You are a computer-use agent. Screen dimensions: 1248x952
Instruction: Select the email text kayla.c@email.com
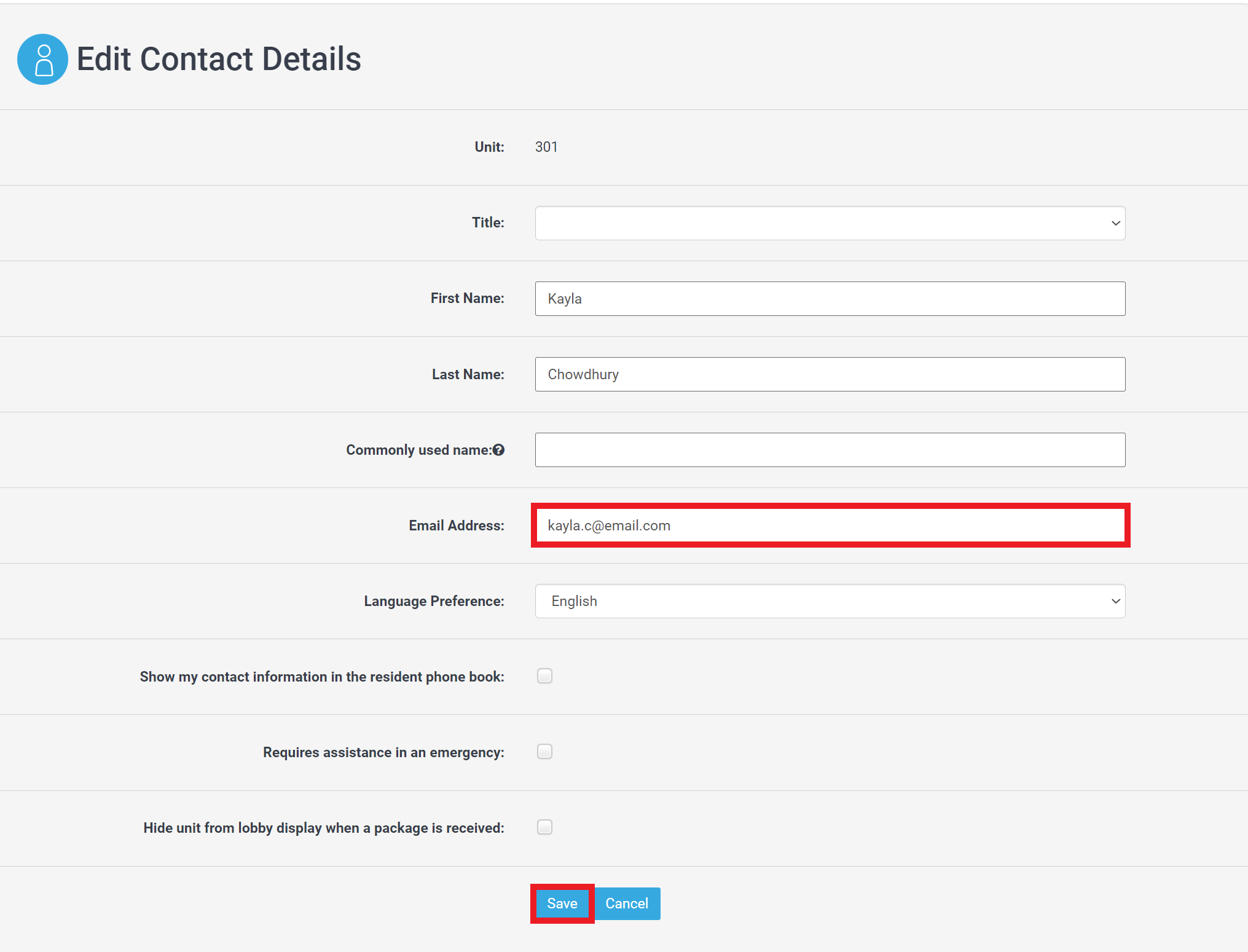(x=609, y=525)
